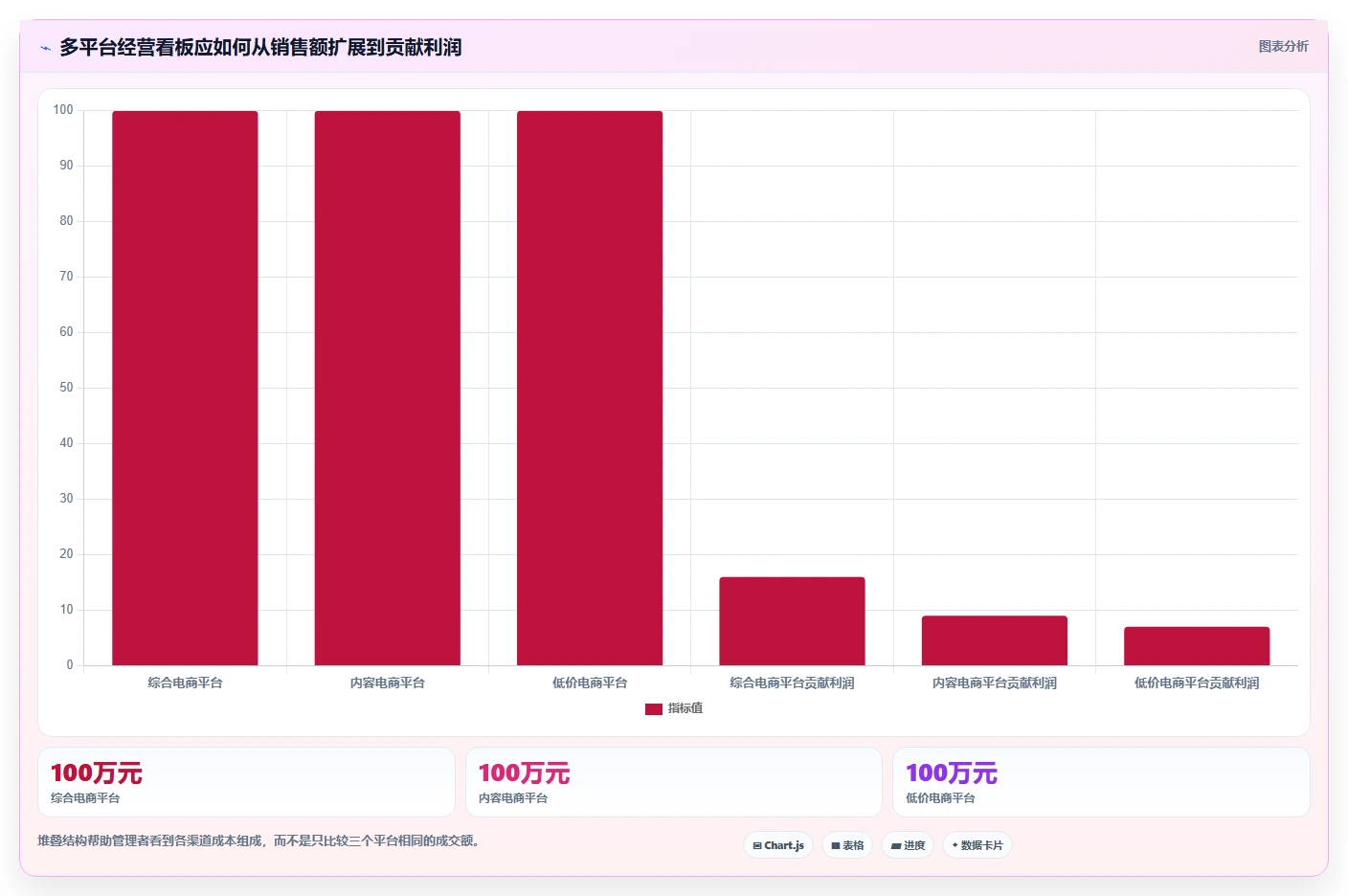
Task: Click the 综合电商平台 bar in chart
Action: (185, 388)
